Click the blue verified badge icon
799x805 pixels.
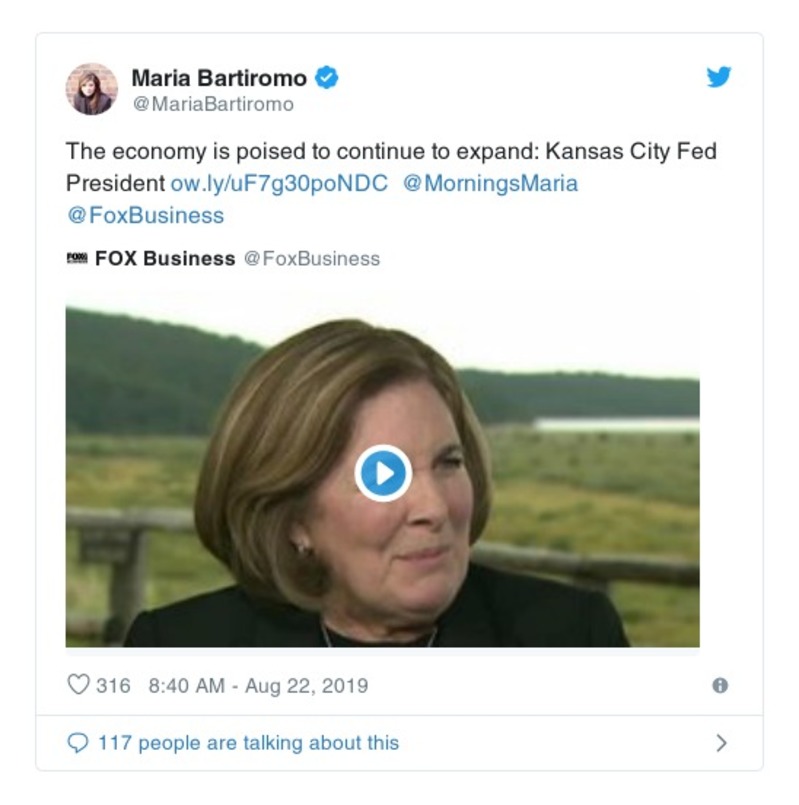[327, 78]
